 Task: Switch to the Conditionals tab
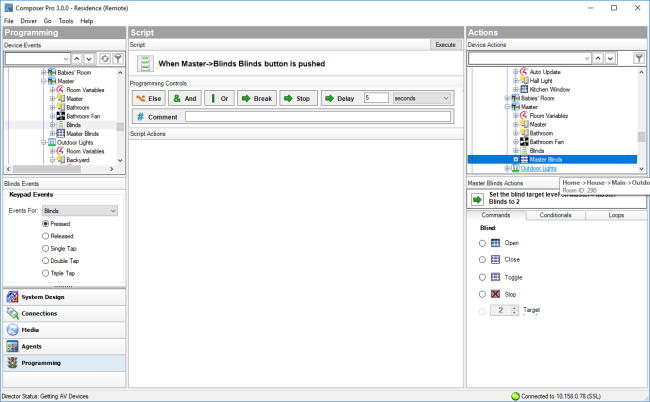[x=555, y=215]
